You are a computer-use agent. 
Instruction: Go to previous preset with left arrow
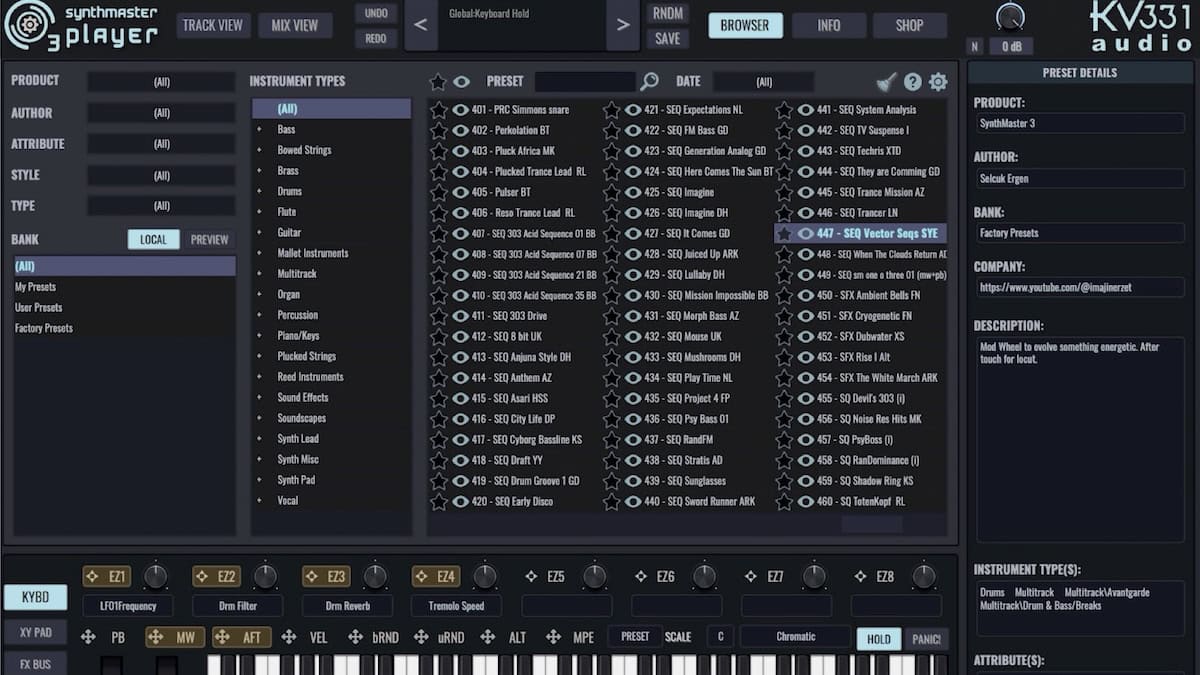[x=420, y=25]
